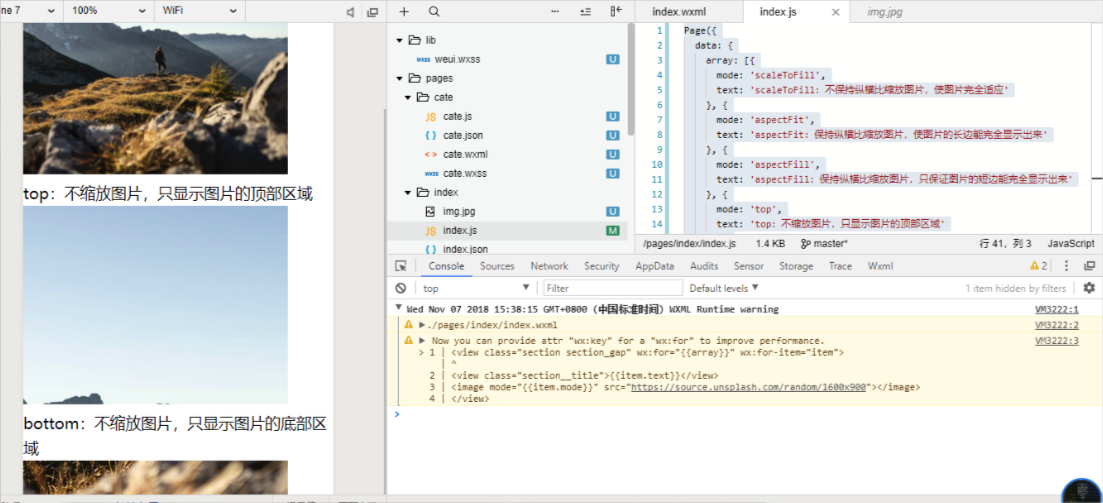The image size is (1103, 503).
Task: Open the source.unsplash.com URL link in console
Action: pos(748,387)
